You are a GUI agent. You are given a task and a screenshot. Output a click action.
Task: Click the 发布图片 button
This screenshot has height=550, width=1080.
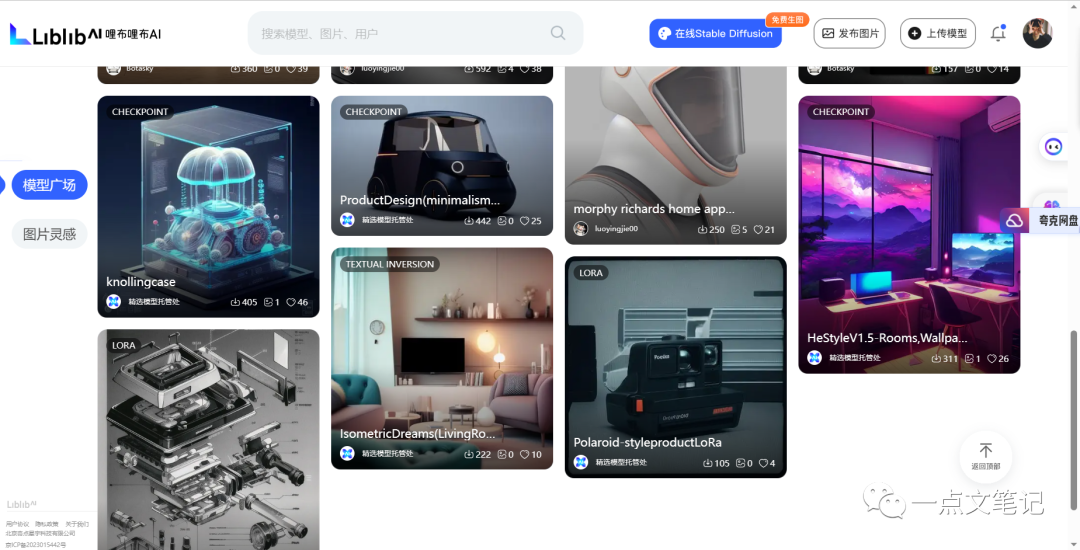coord(849,33)
